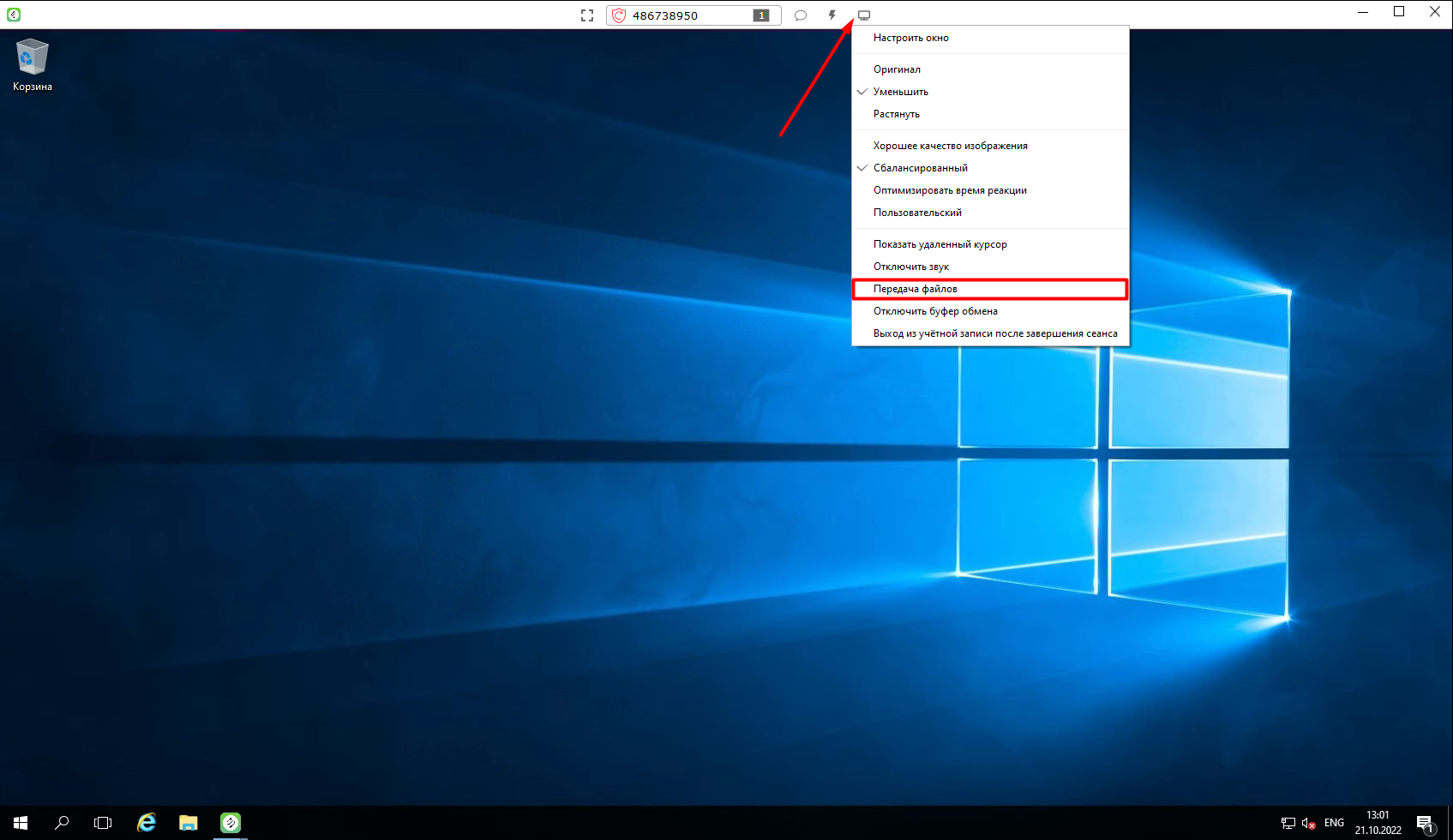Viewport: 1453px width, 840px height.
Task: Open Передача файлов menu item
Action: coord(990,289)
